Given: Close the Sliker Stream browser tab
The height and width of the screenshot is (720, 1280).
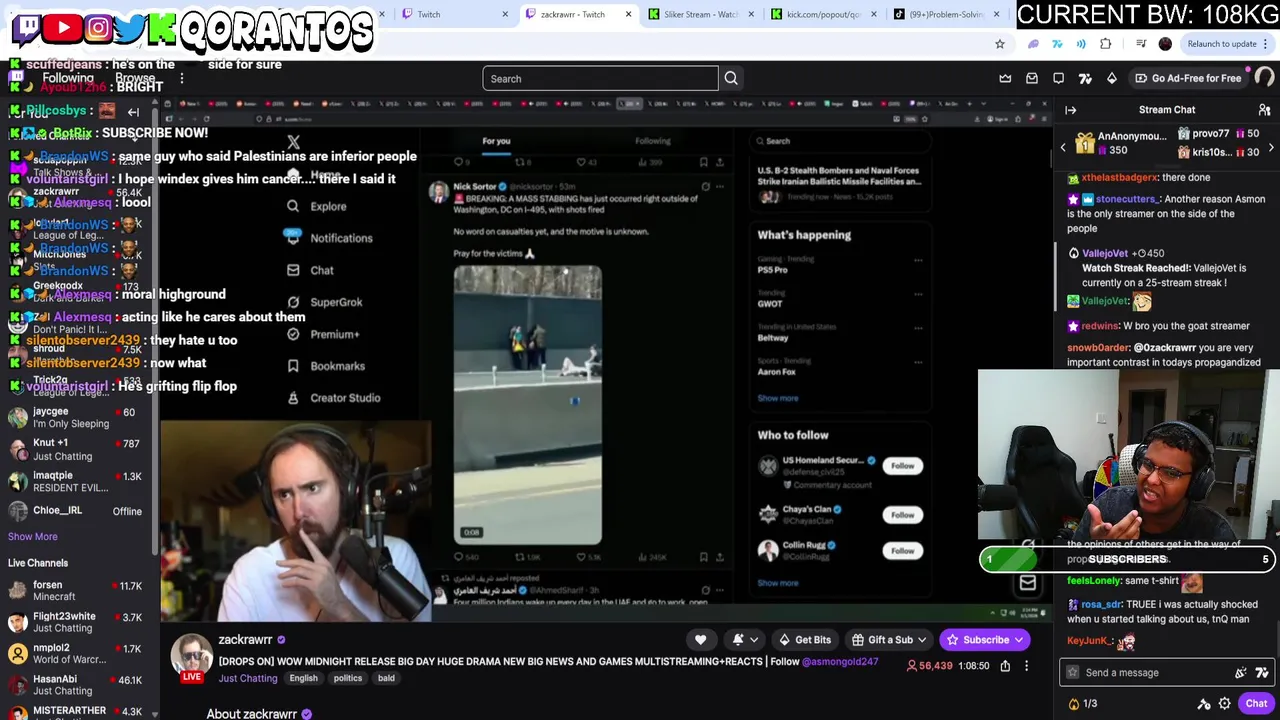Looking at the screenshot, I should (752, 14).
